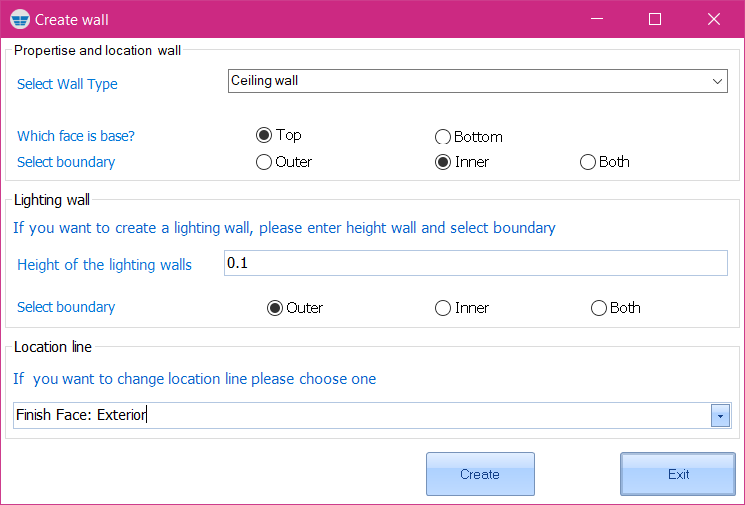Maximize the Create wall window

click(655, 19)
